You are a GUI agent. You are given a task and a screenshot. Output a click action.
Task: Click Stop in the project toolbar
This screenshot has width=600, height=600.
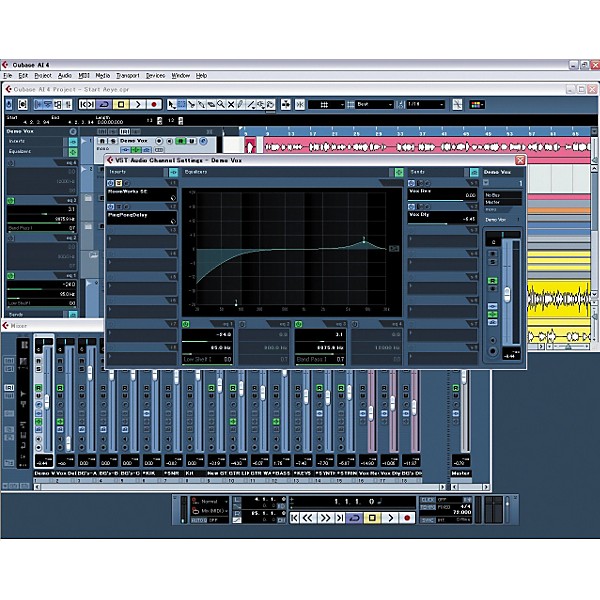[121, 104]
